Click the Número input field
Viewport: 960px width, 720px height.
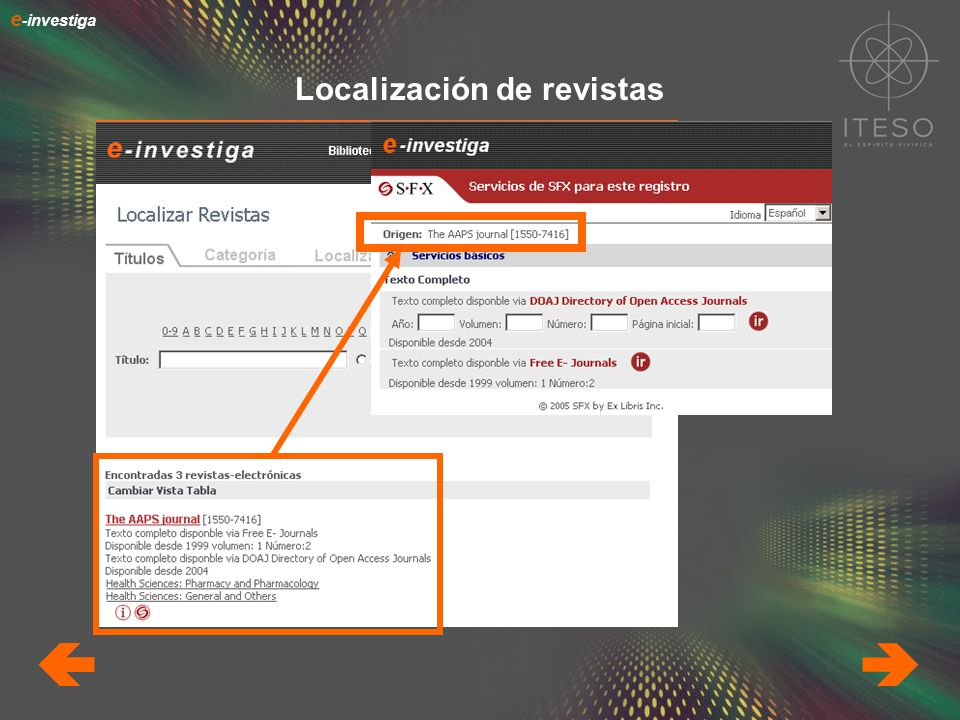coord(609,322)
